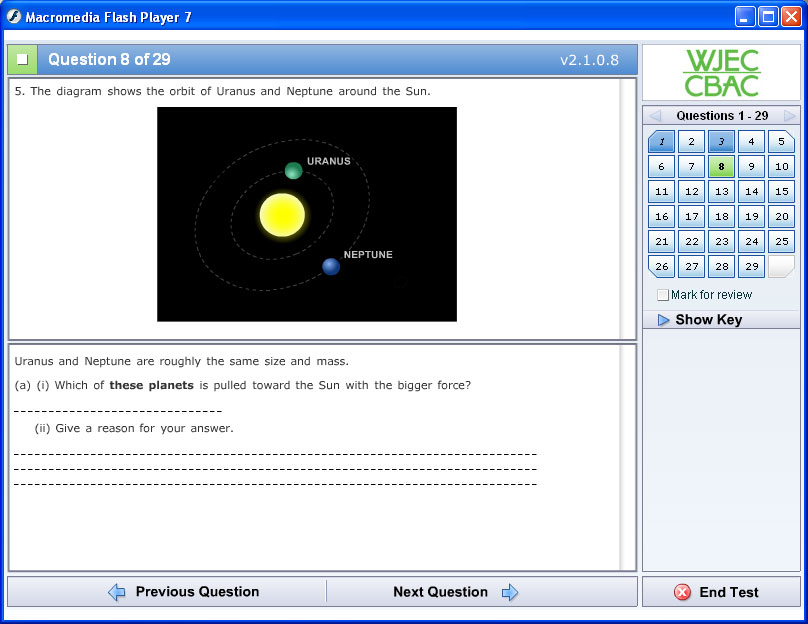Show next question range with right arrow
Image resolution: width=808 pixels, height=624 pixels.
tap(789, 115)
